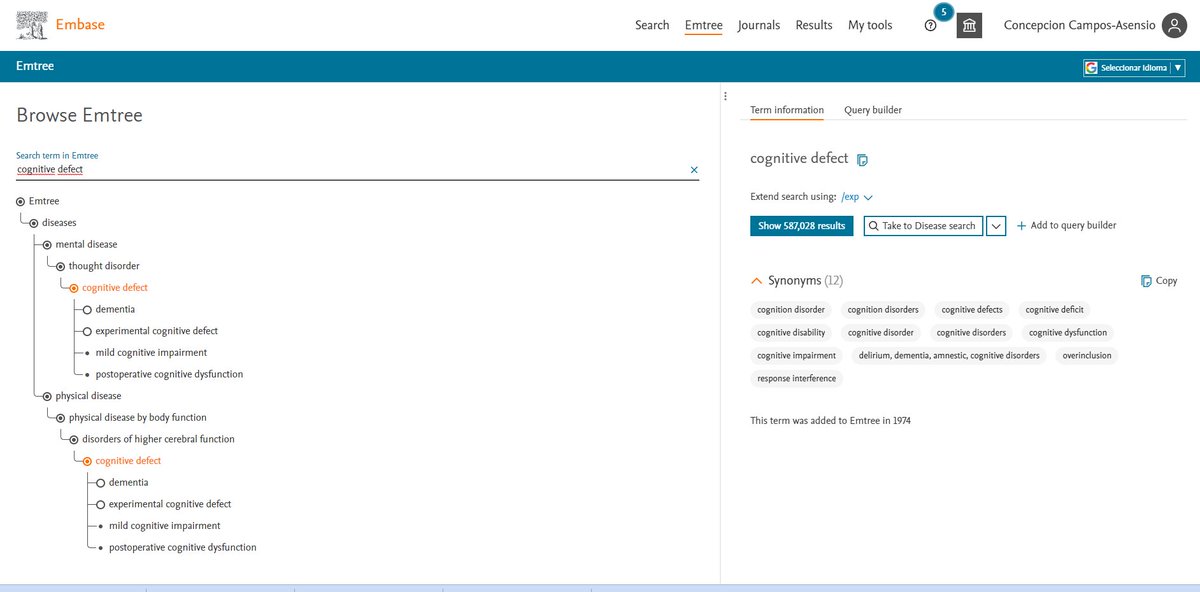Select postoperative cognitive dysfunction under thought disorder
This screenshot has width=1200, height=592.
tap(169, 375)
